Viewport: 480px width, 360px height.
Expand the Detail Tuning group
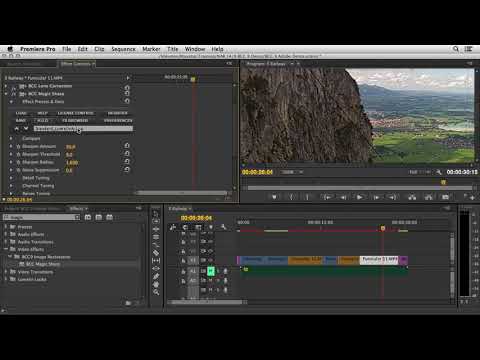pyautogui.click(x=11, y=178)
